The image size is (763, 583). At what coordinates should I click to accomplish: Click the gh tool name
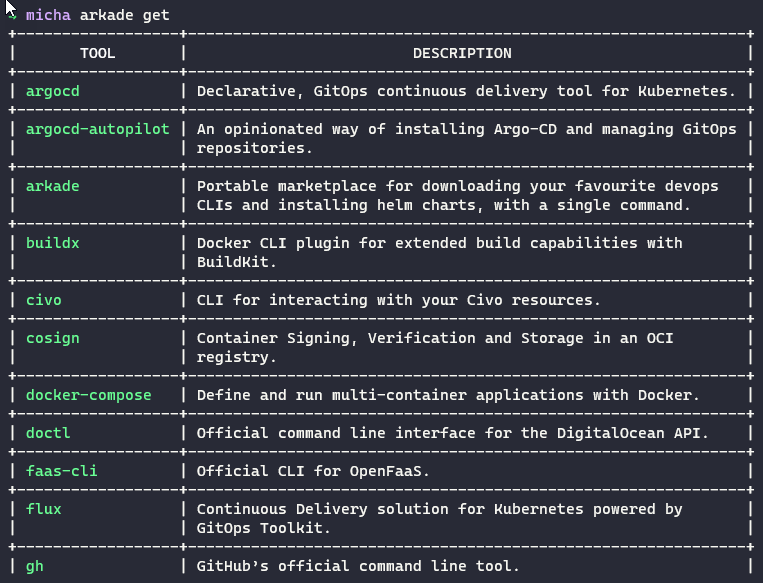34,566
